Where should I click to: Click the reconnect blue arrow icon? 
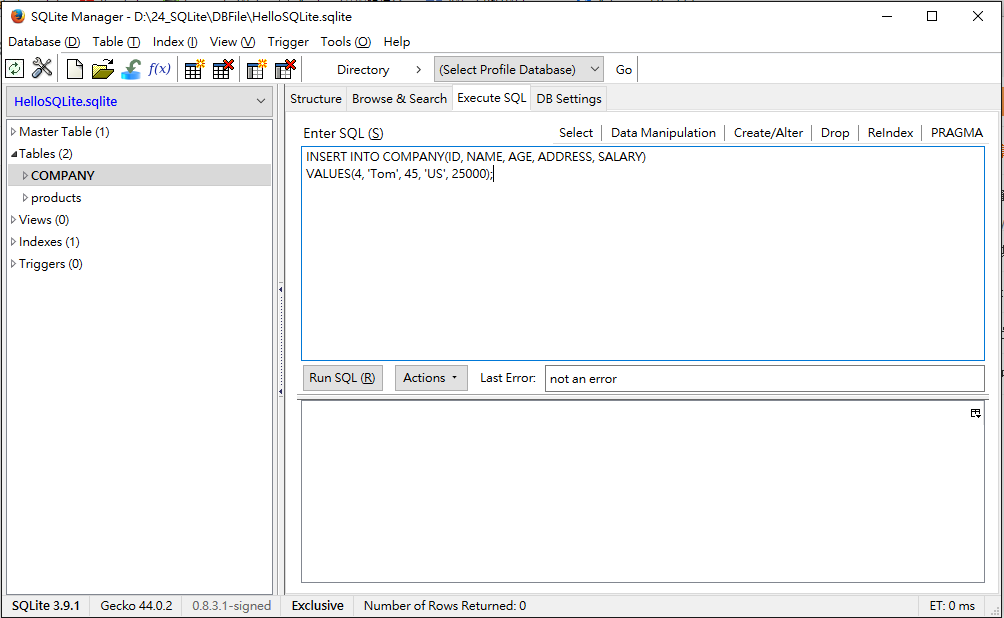pos(131,69)
